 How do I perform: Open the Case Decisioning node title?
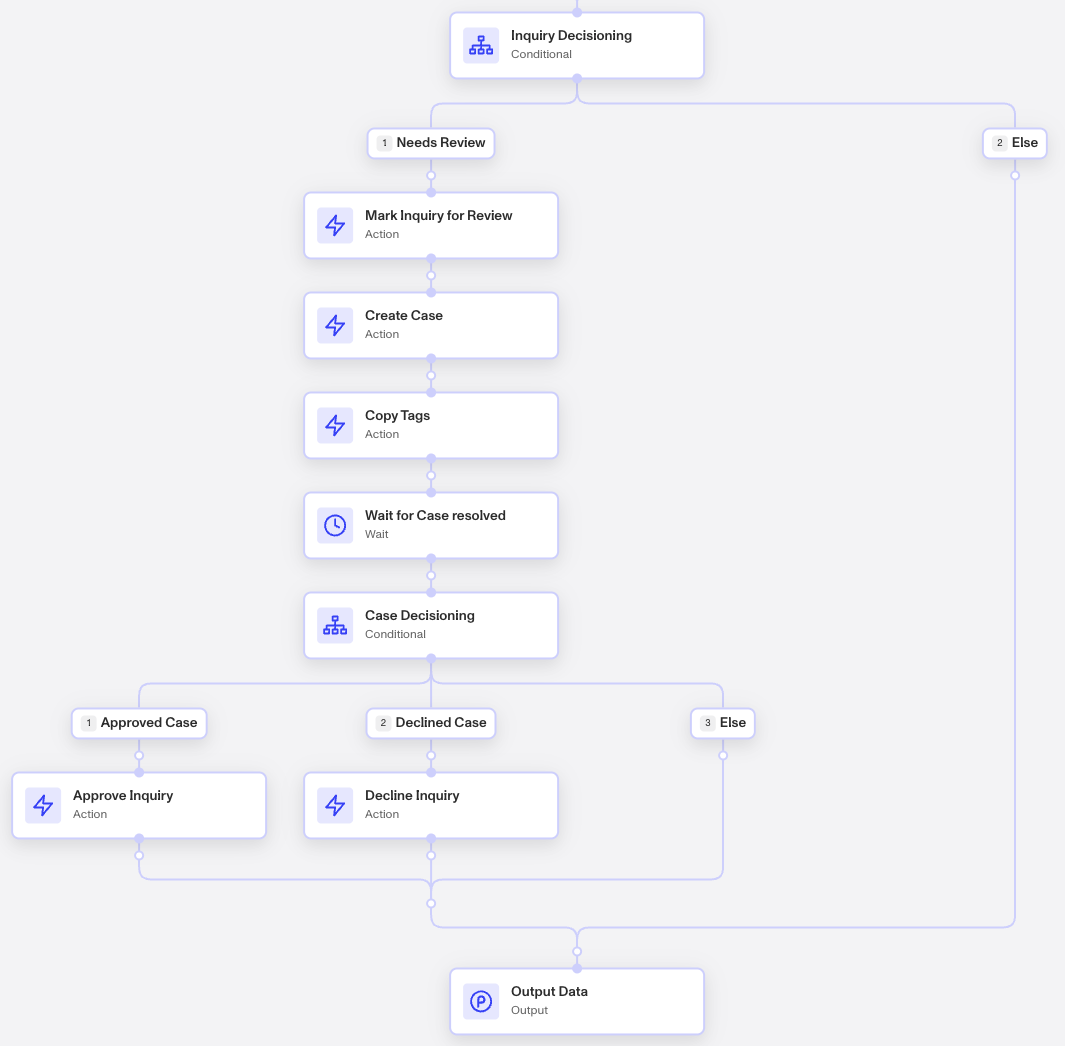click(420, 615)
